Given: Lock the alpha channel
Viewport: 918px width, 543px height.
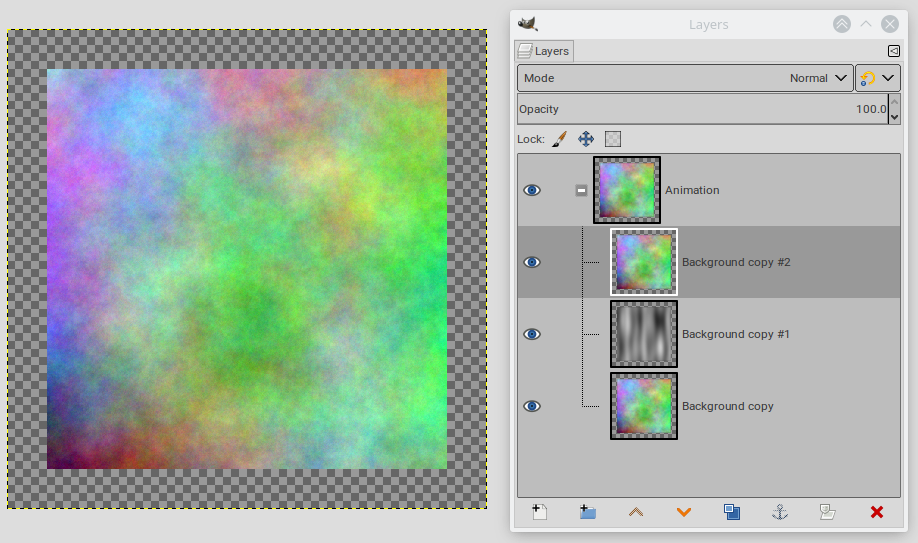Looking at the screenshot, I should [613, 139].
